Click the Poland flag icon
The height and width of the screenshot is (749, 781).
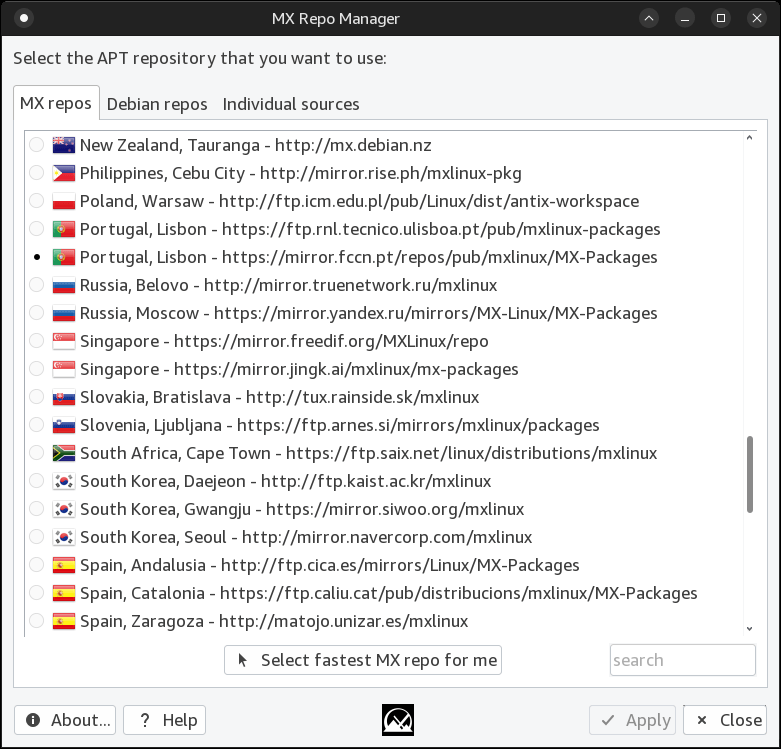(64, 201)
